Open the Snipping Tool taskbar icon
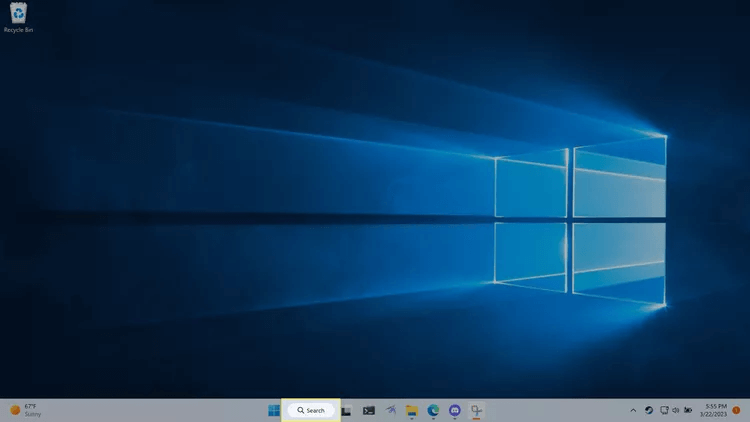 (477, 410)
